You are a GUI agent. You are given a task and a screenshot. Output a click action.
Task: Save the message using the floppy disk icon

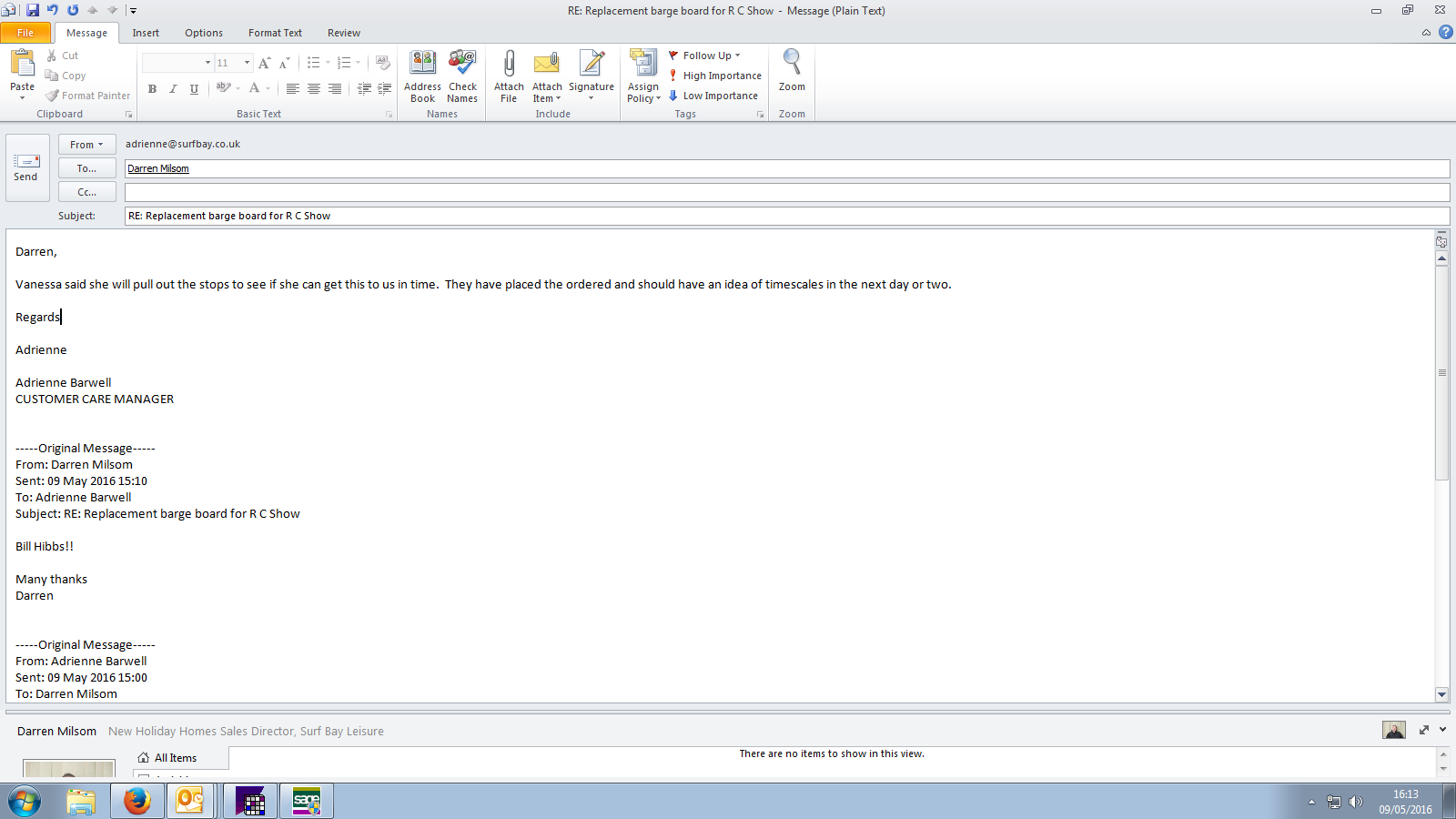point(33,10)
